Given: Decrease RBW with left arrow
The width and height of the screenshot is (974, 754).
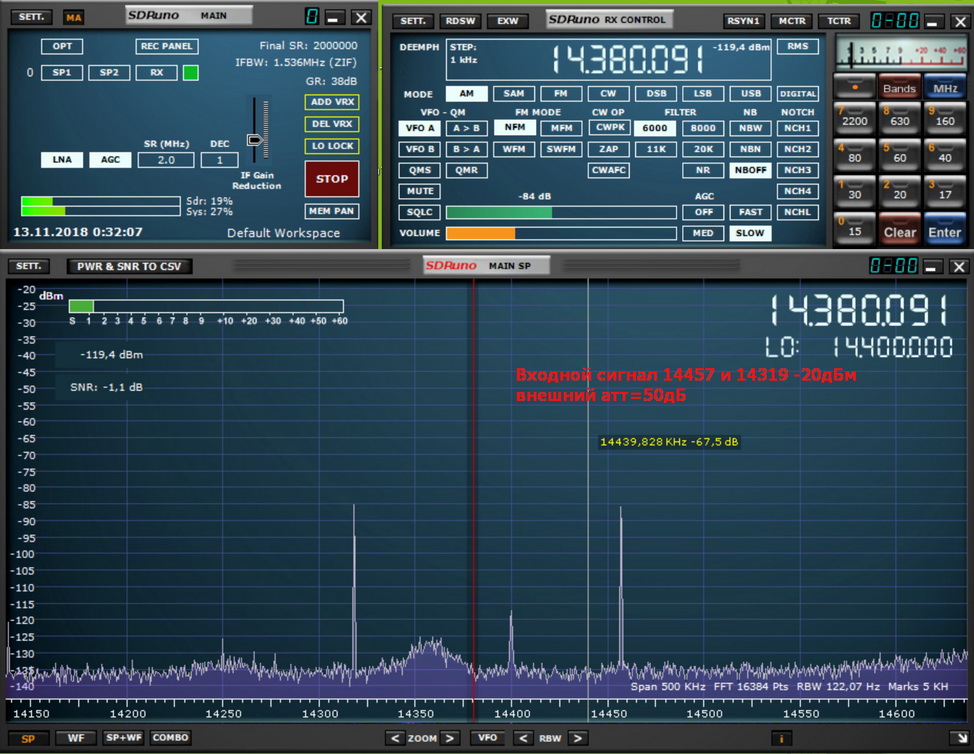Looking at the screenshot, I should (523, 738).
